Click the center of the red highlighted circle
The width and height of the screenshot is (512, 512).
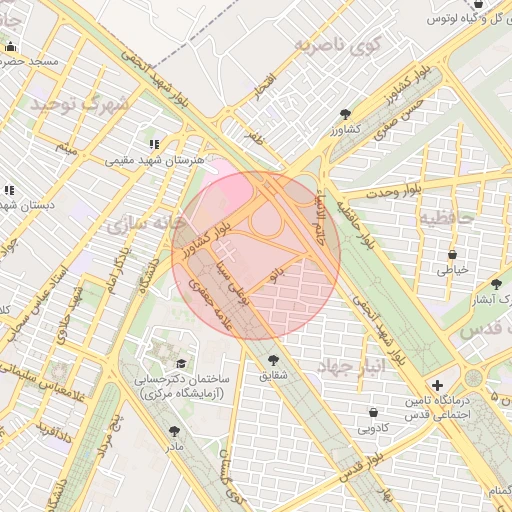tap(256, 256)
